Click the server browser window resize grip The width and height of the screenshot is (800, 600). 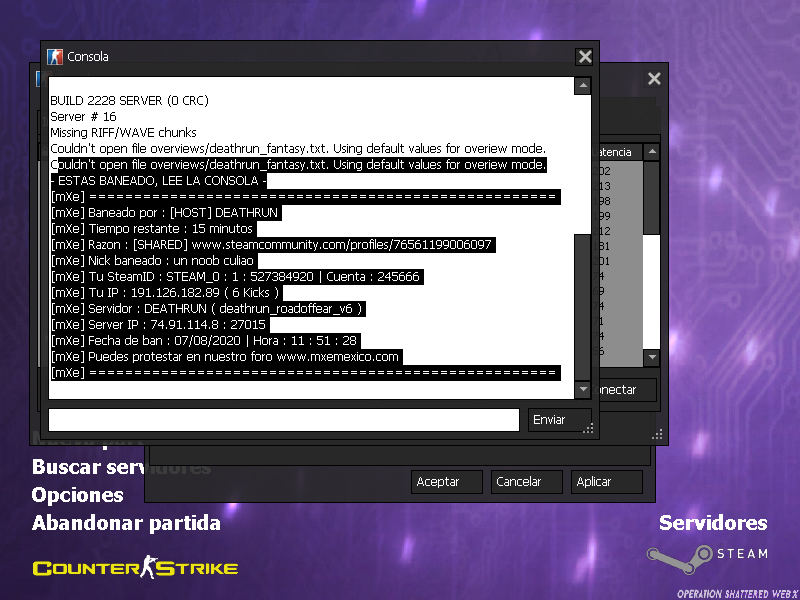coord(657,434)
